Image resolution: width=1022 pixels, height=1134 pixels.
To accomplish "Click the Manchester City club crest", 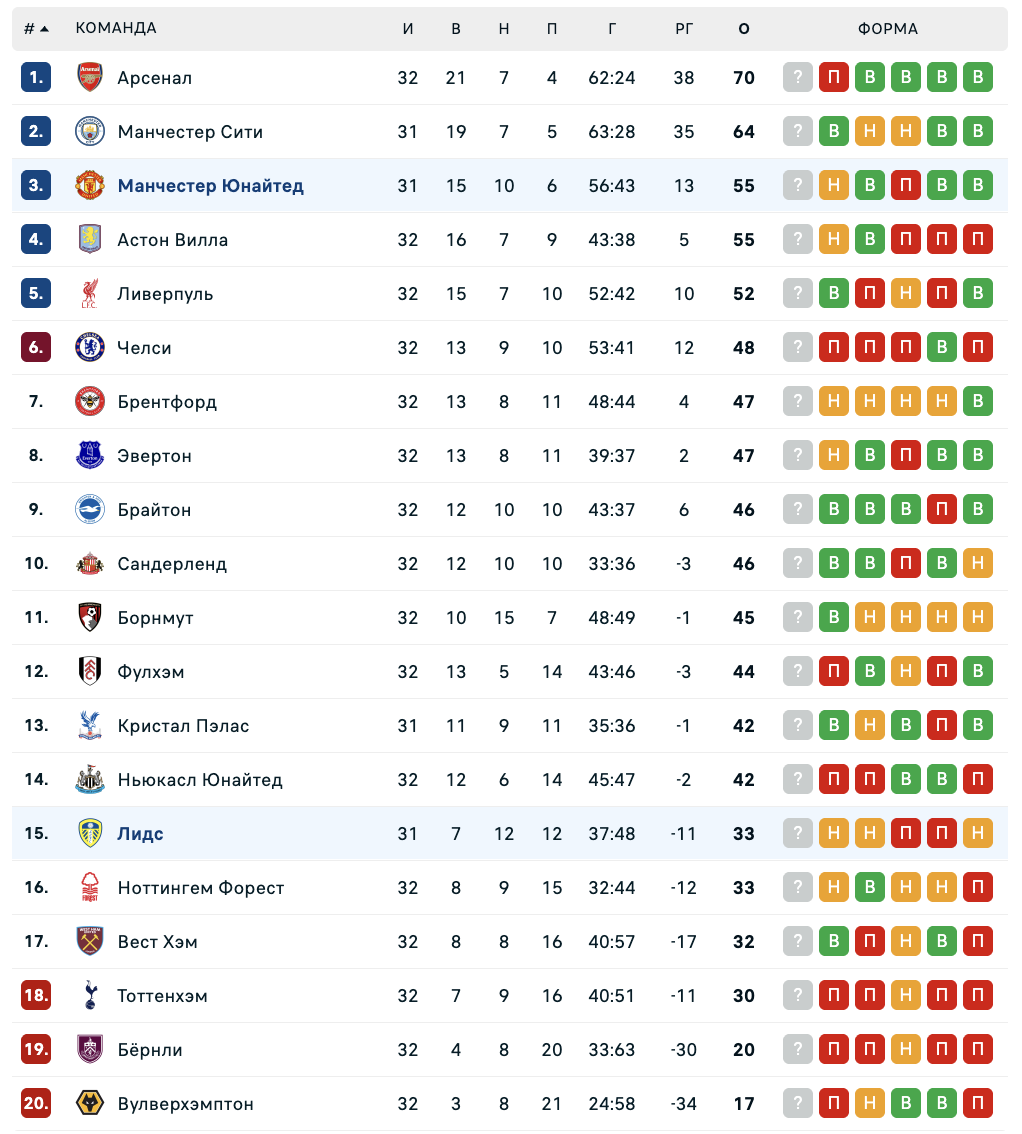I will 90,132.
